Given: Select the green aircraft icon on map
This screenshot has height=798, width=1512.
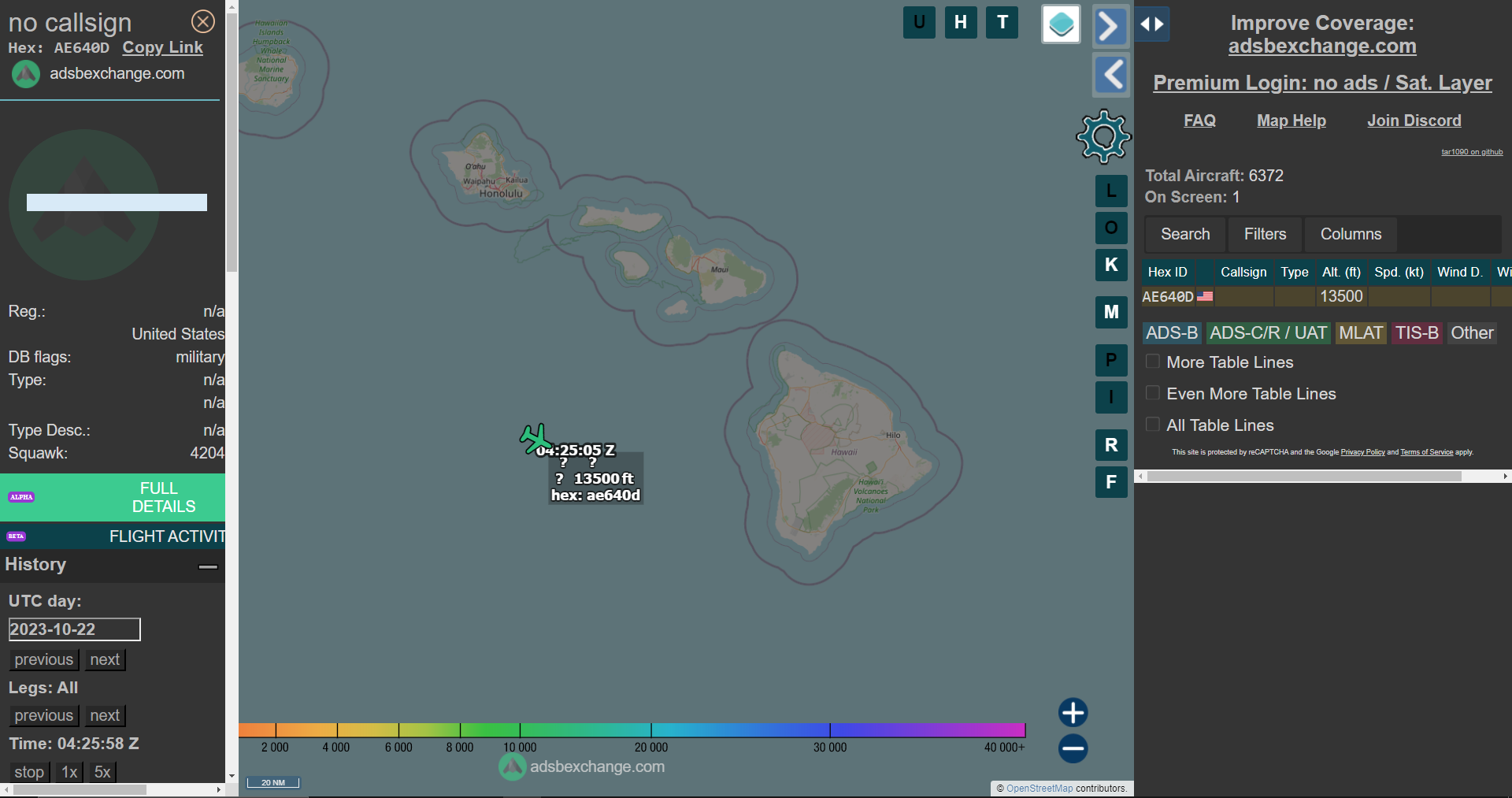Looking at the screenshot, I should tap(535, 439).
